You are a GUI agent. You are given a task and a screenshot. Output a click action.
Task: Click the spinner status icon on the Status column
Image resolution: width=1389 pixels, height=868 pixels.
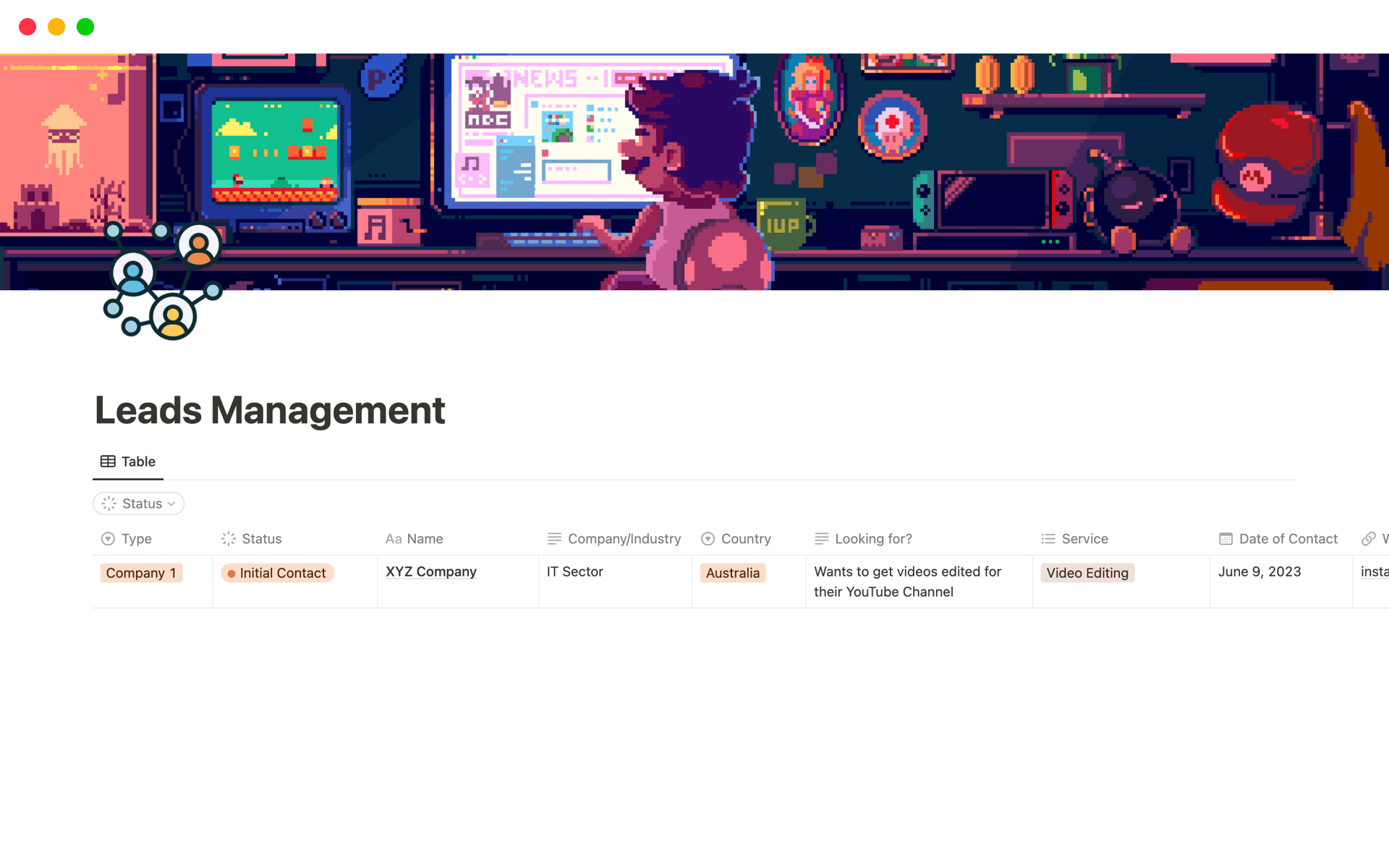click(x=228, y=539)
